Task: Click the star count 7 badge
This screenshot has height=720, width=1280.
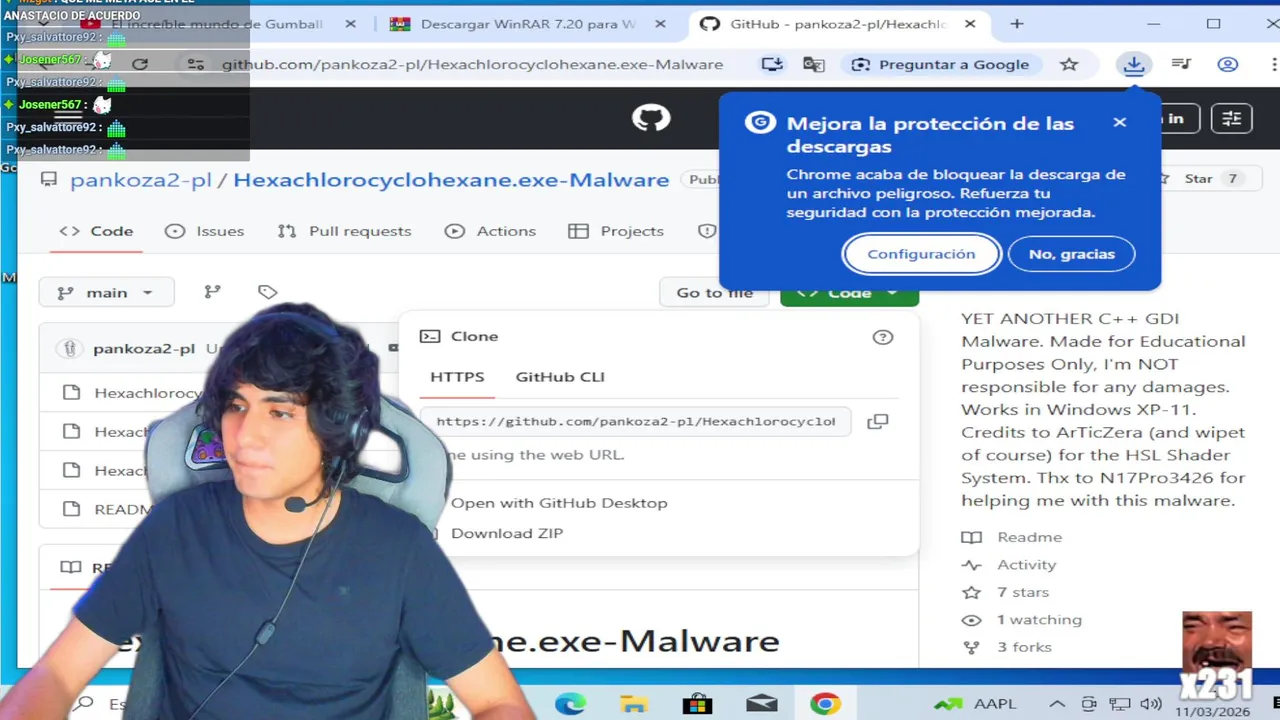Action: pos(1232,179)
